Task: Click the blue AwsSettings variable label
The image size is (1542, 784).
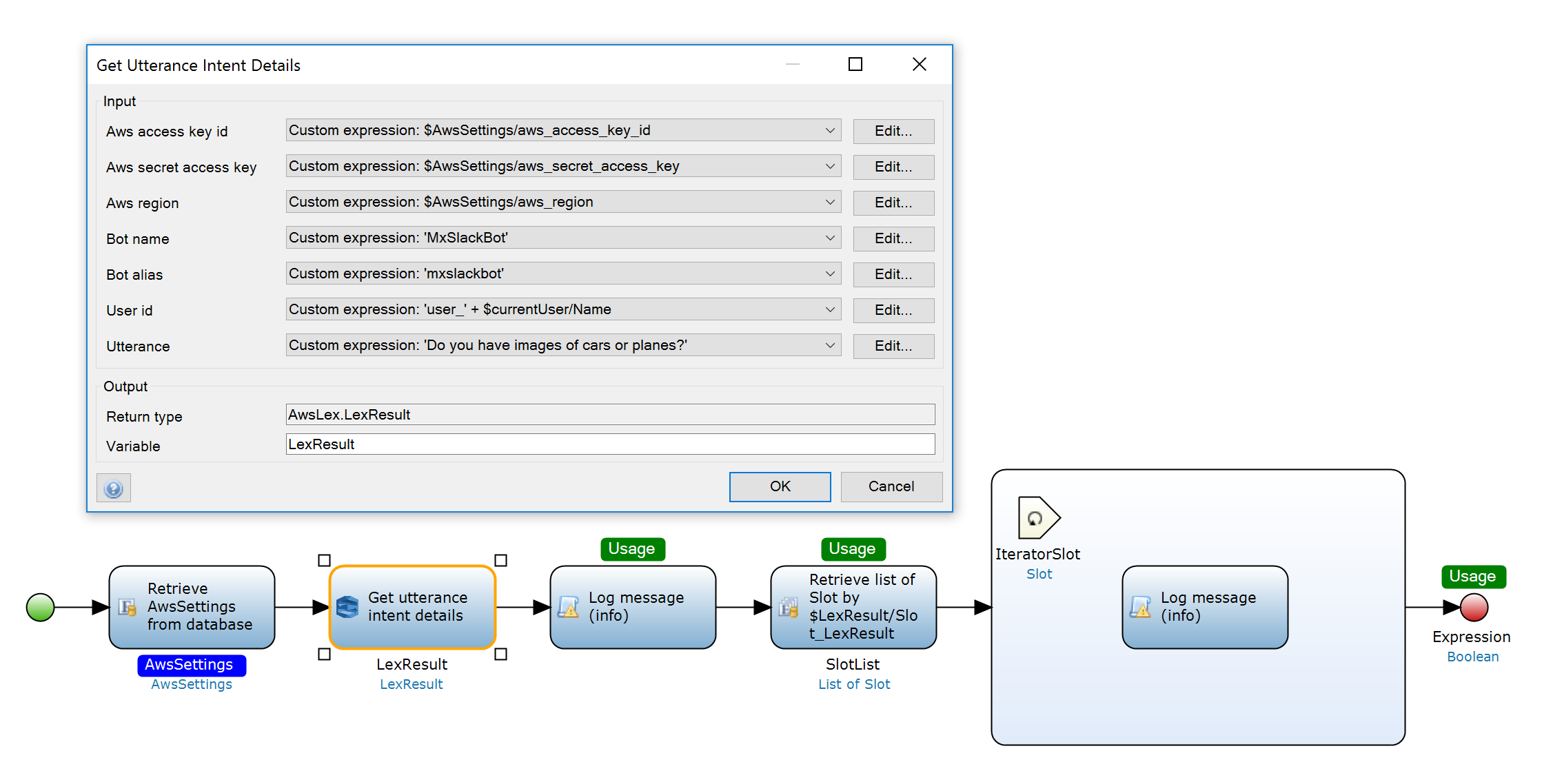Action: coord(191,664)
